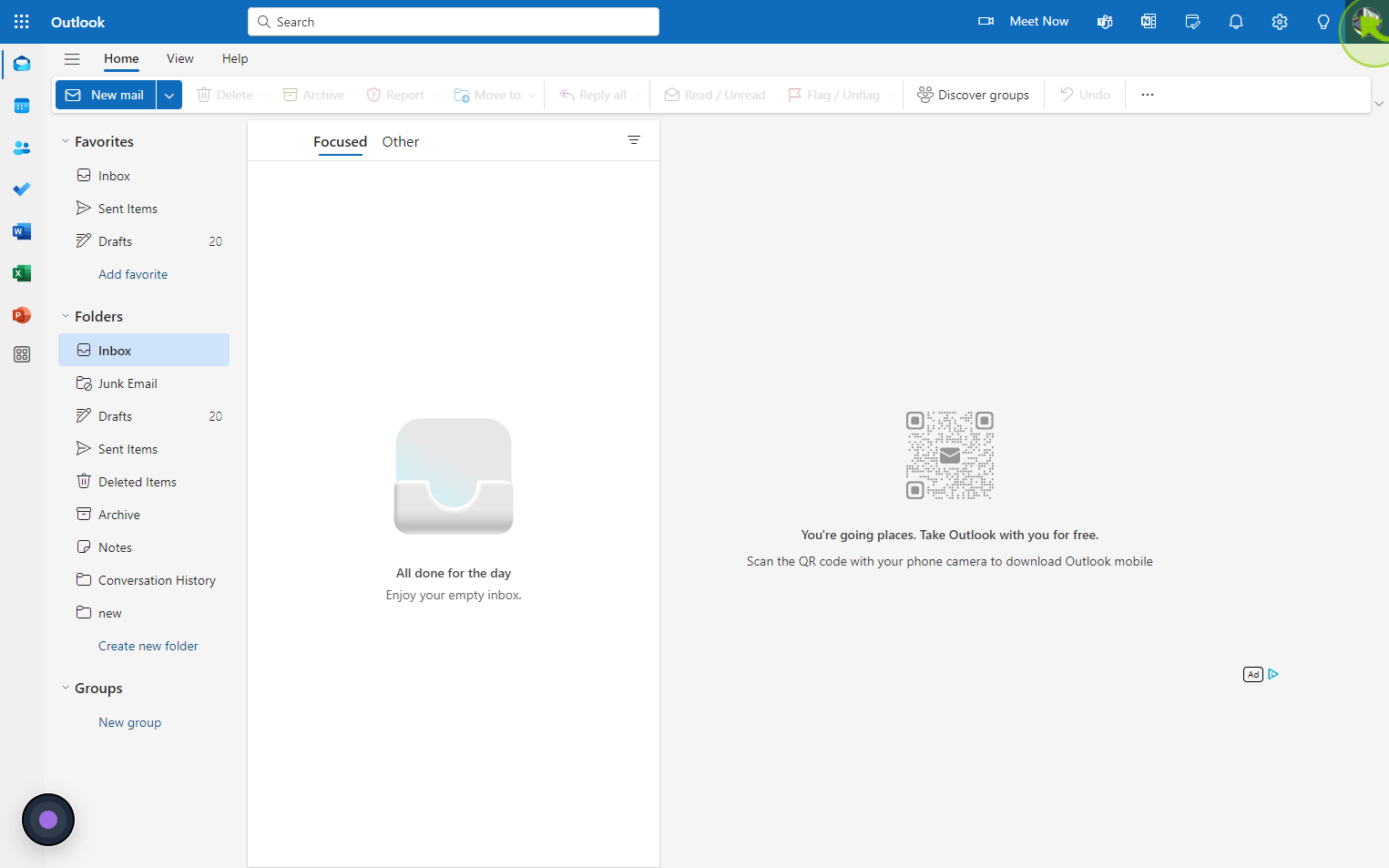
Task: Switch to the View ribbon tab
Action: coord(180,58)
